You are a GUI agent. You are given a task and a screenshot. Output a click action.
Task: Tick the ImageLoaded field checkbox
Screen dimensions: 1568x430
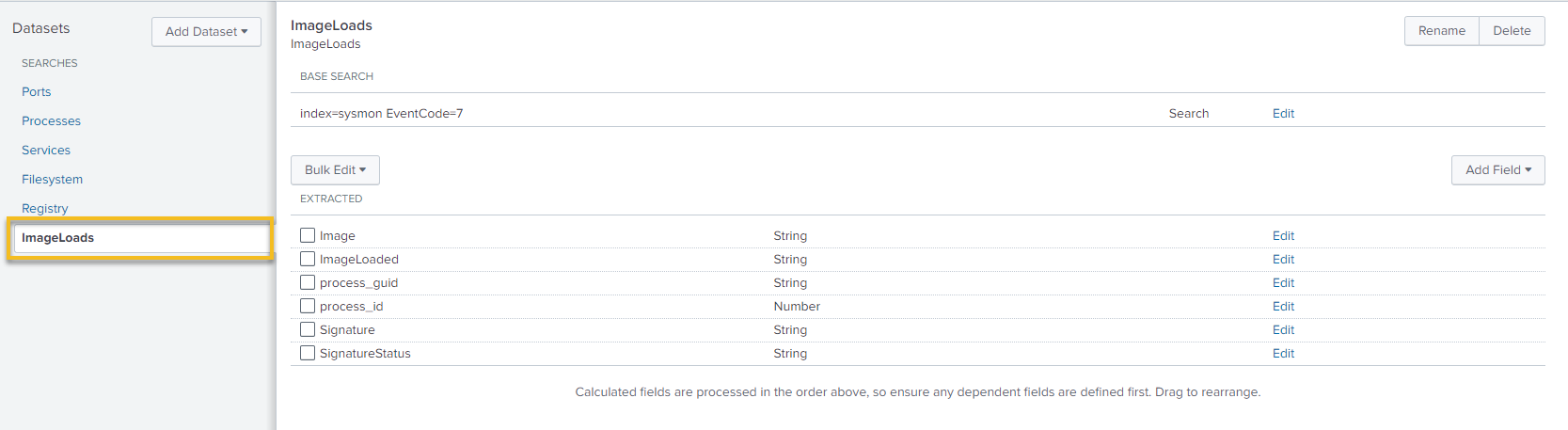pos(308,259)
